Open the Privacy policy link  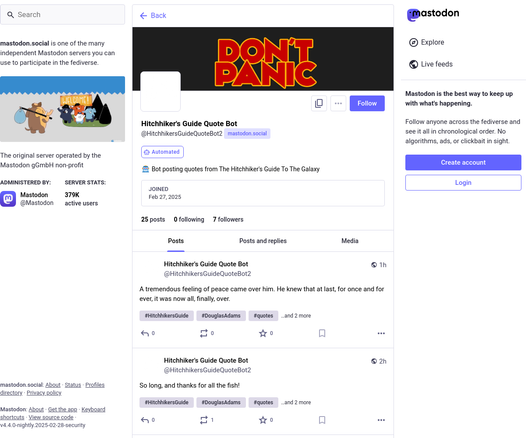(44, 393)
